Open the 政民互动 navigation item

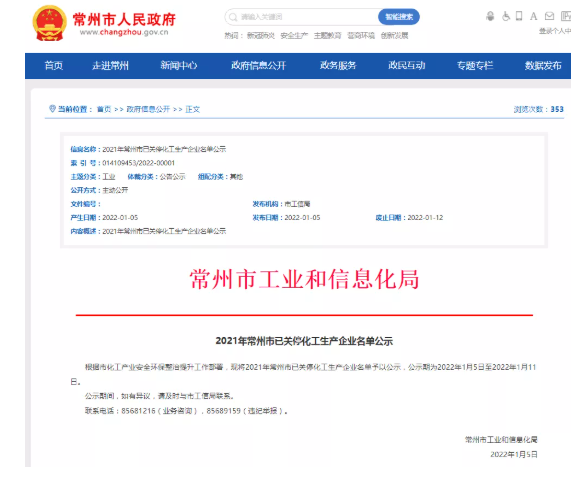click(406, 66)
